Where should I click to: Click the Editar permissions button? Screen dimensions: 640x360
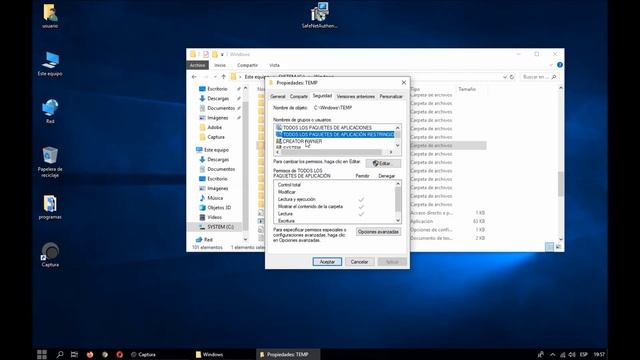[383, 164]
